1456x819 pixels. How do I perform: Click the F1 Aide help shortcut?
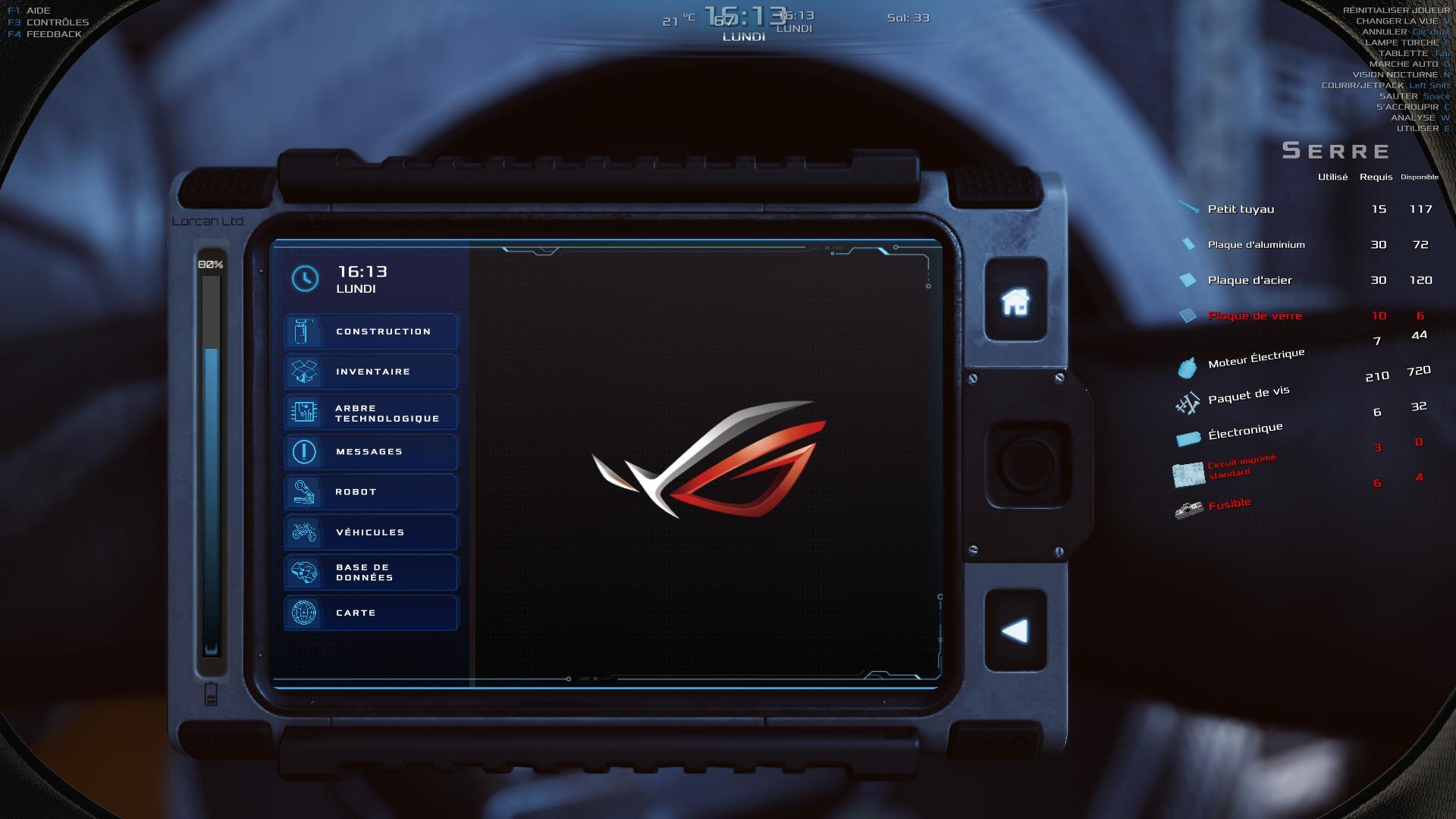pyautogui.click(x=29, y=11)
